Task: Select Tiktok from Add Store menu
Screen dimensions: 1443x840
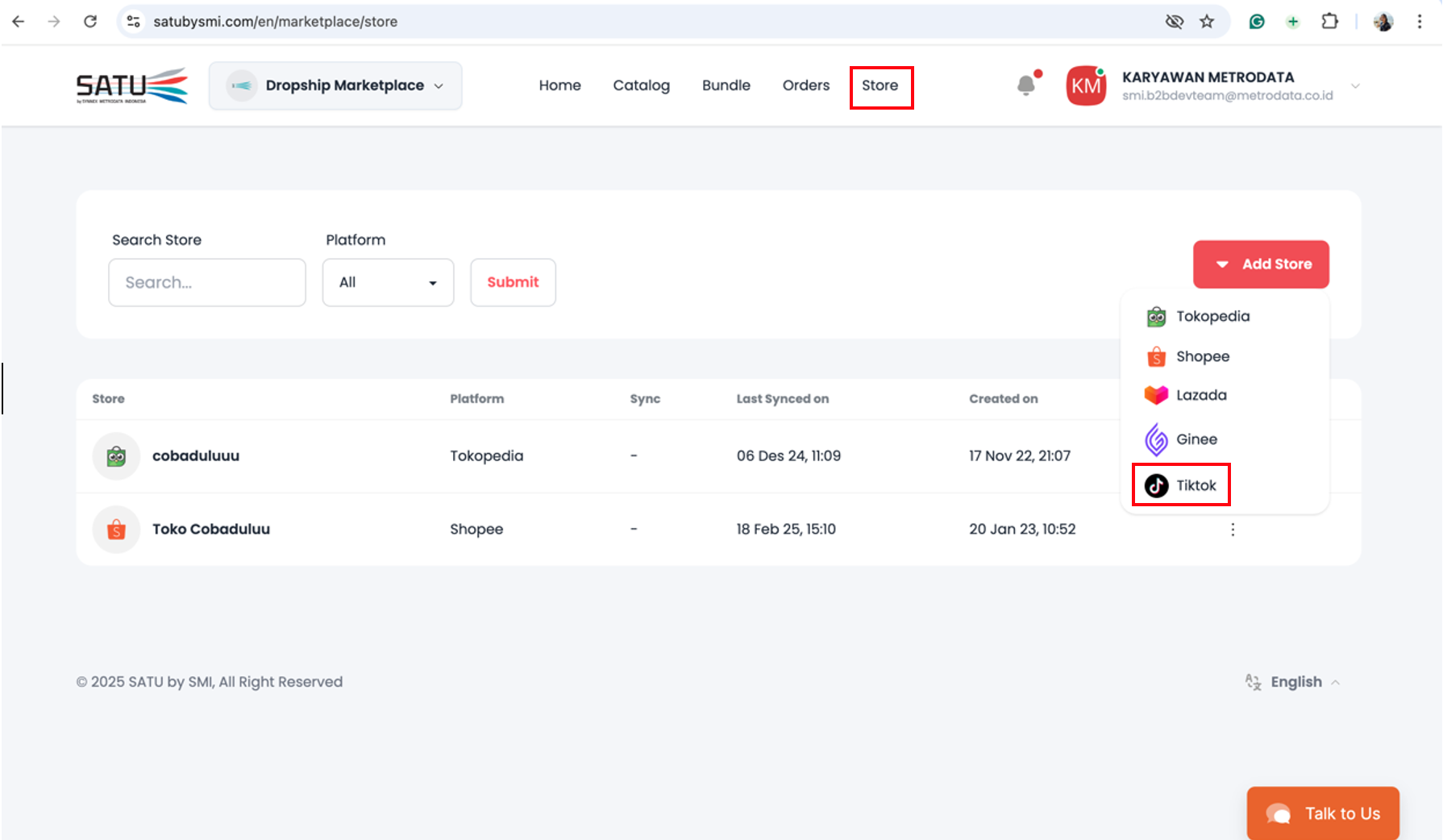Action: pyautogui.click(x=1181, y=485)
